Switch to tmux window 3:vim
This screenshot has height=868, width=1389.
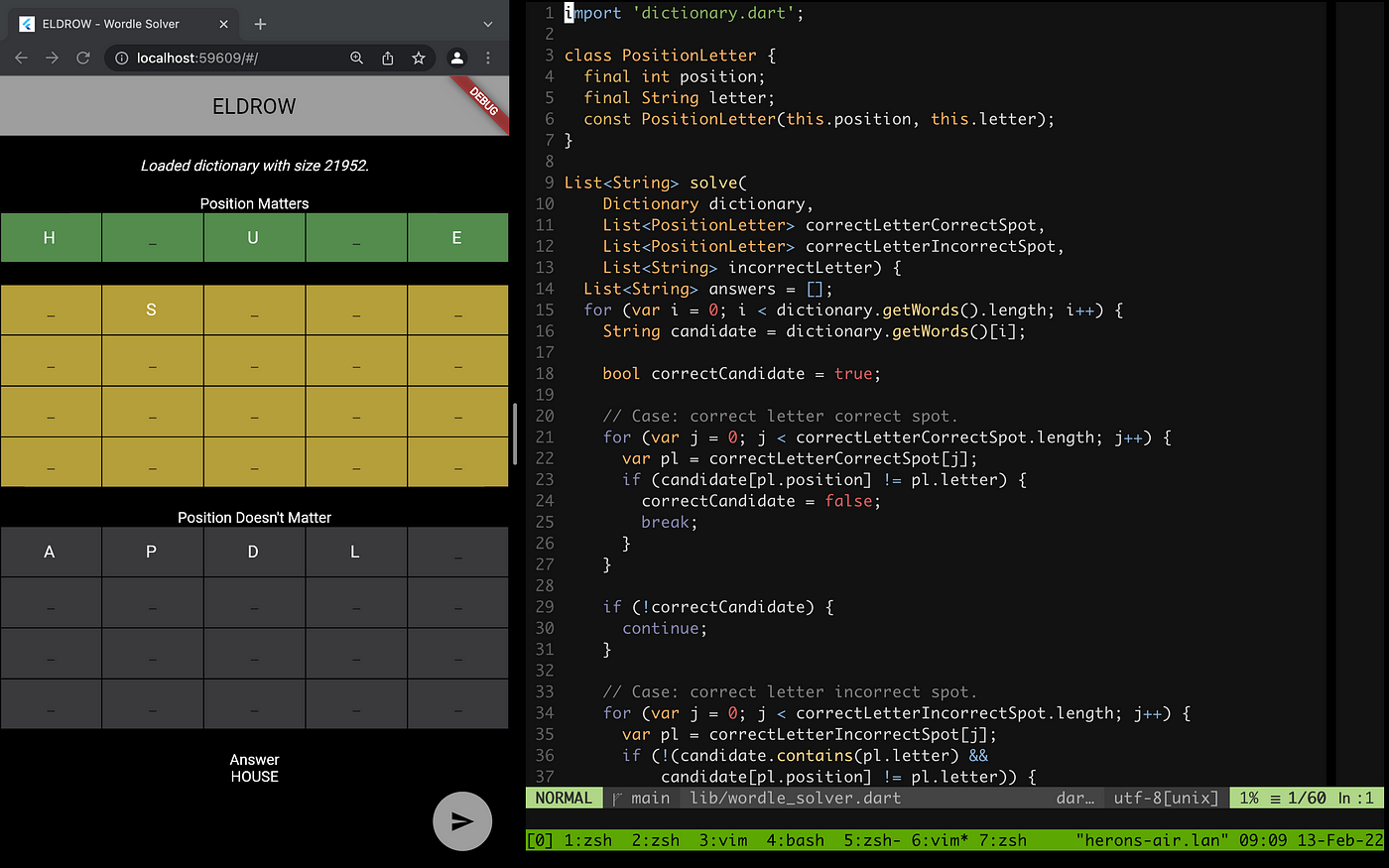[722, 840]
